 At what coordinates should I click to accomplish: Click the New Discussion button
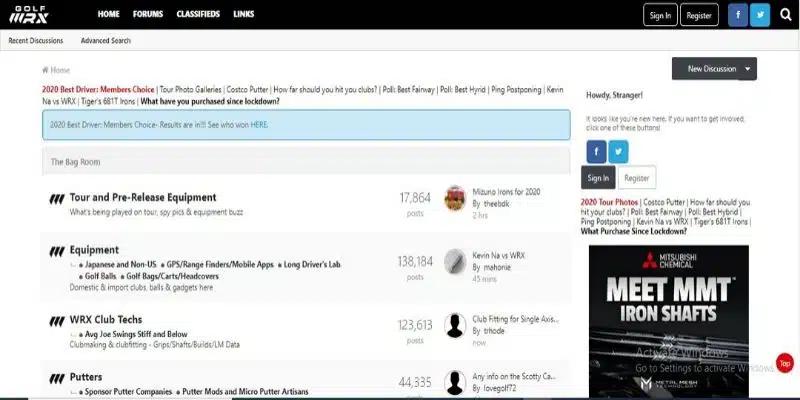[x=712, y=69]
